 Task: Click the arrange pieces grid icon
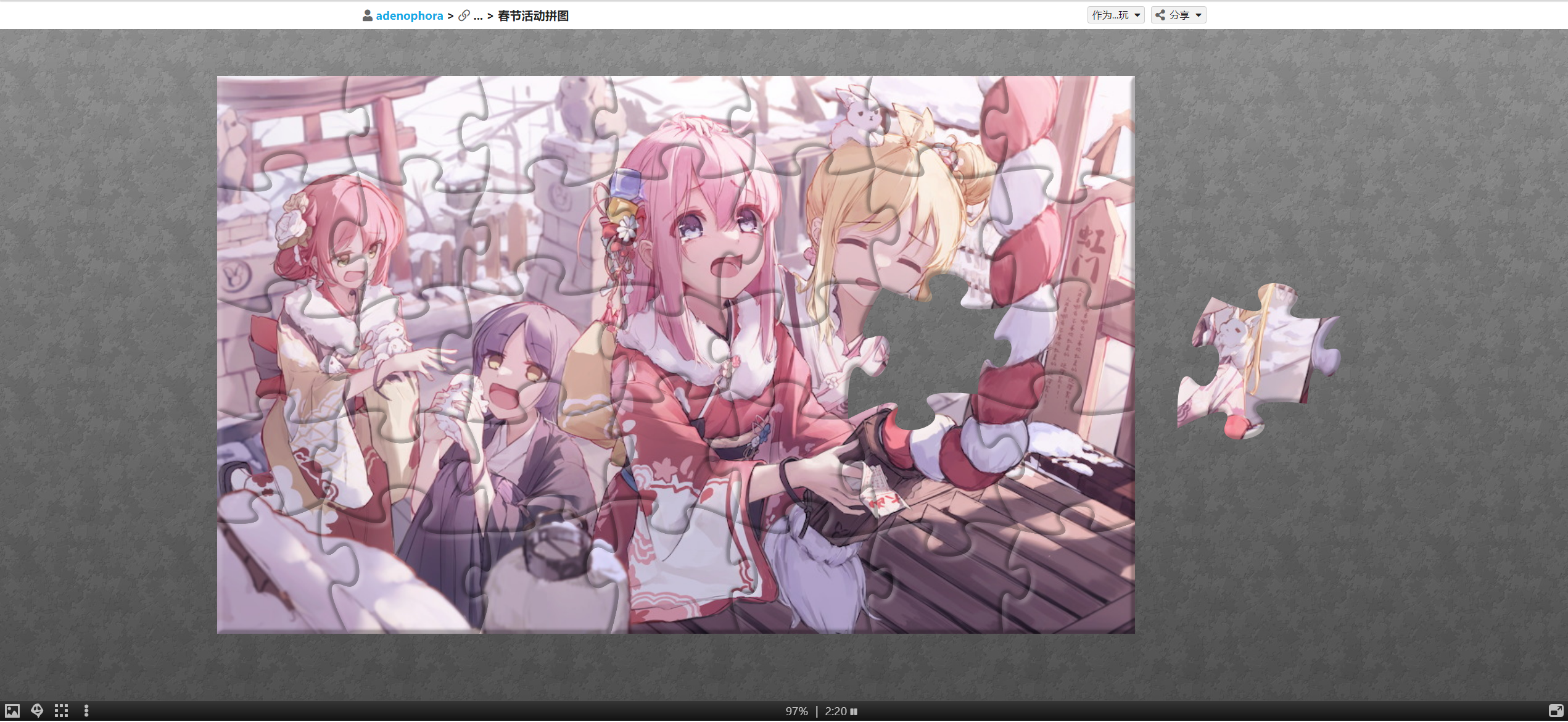[61, 711]
